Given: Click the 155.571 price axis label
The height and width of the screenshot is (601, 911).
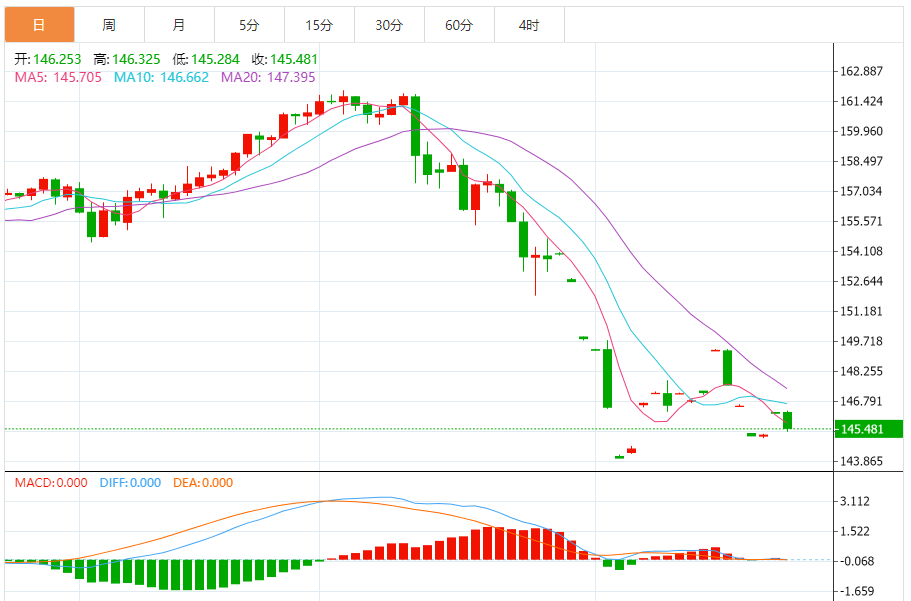Looking at the screenshot, I should 862,221.
